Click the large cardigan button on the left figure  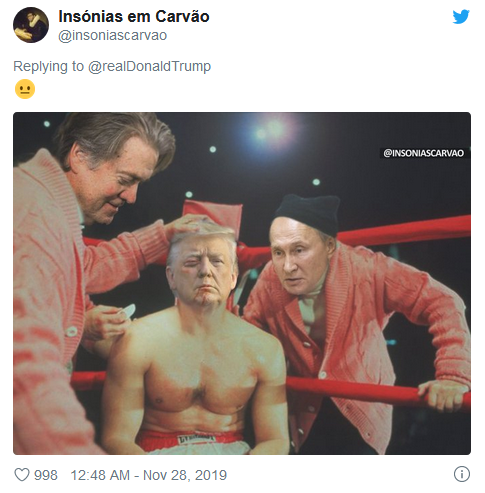click(x=71, y=332)
